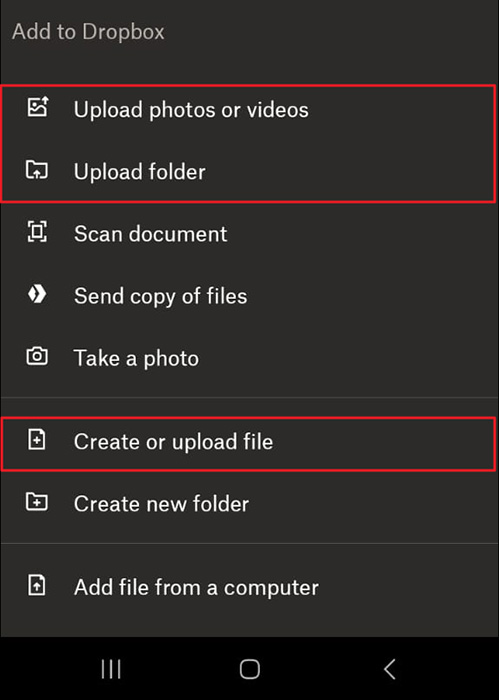Open Android recent apps navigation button
The width and height of the screenshot is (499, 700).
(111, 669)
